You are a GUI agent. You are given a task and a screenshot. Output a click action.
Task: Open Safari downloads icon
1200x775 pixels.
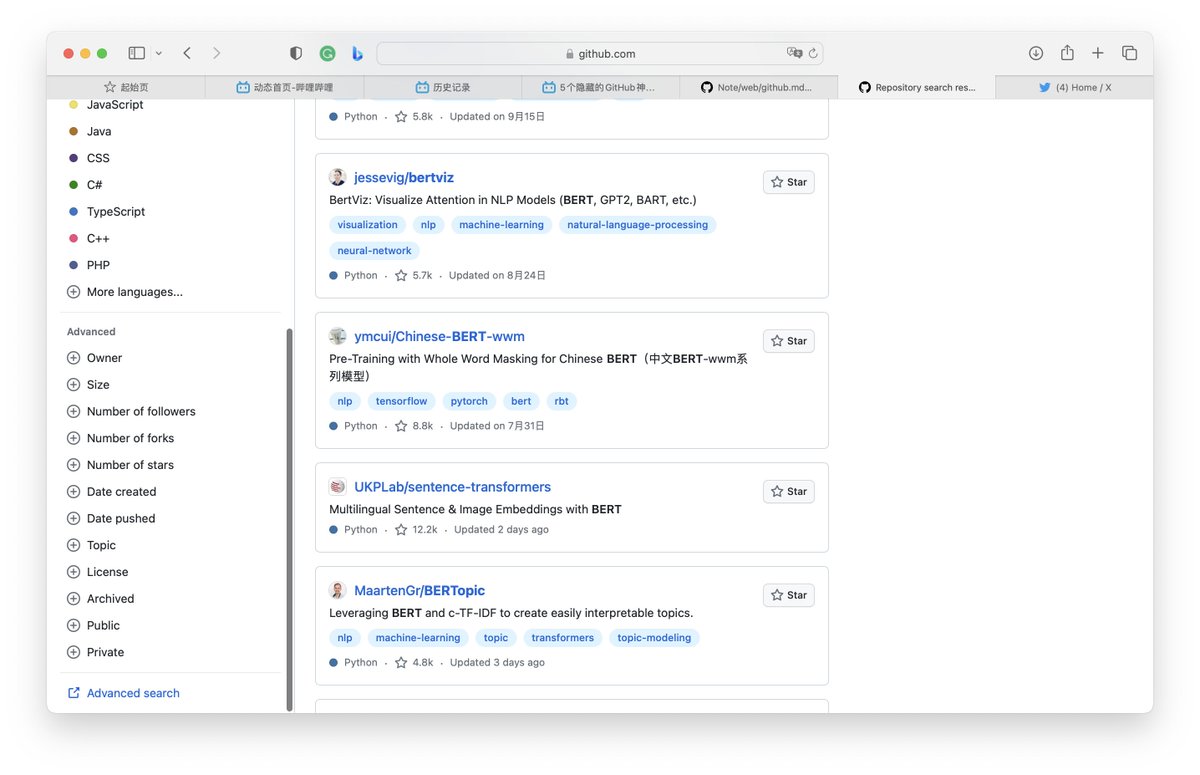point(1036,53)
